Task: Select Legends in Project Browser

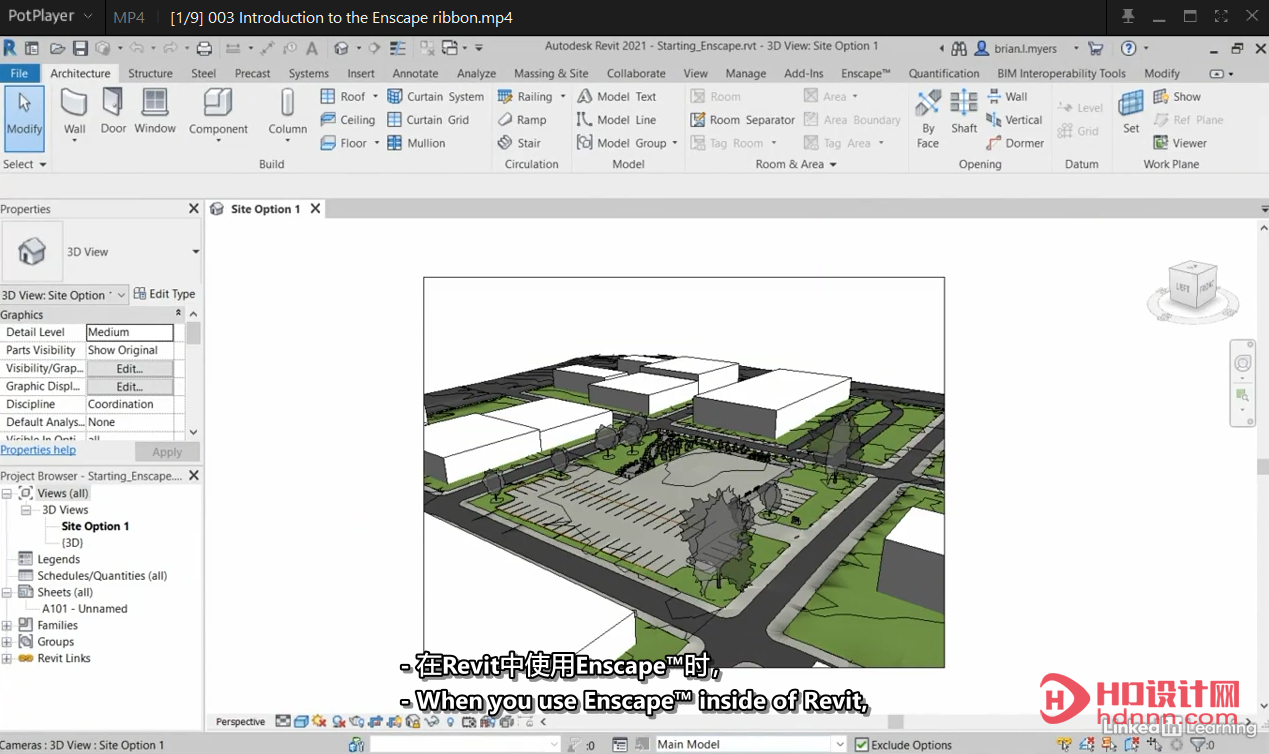Action: click(x=58, y=559)
